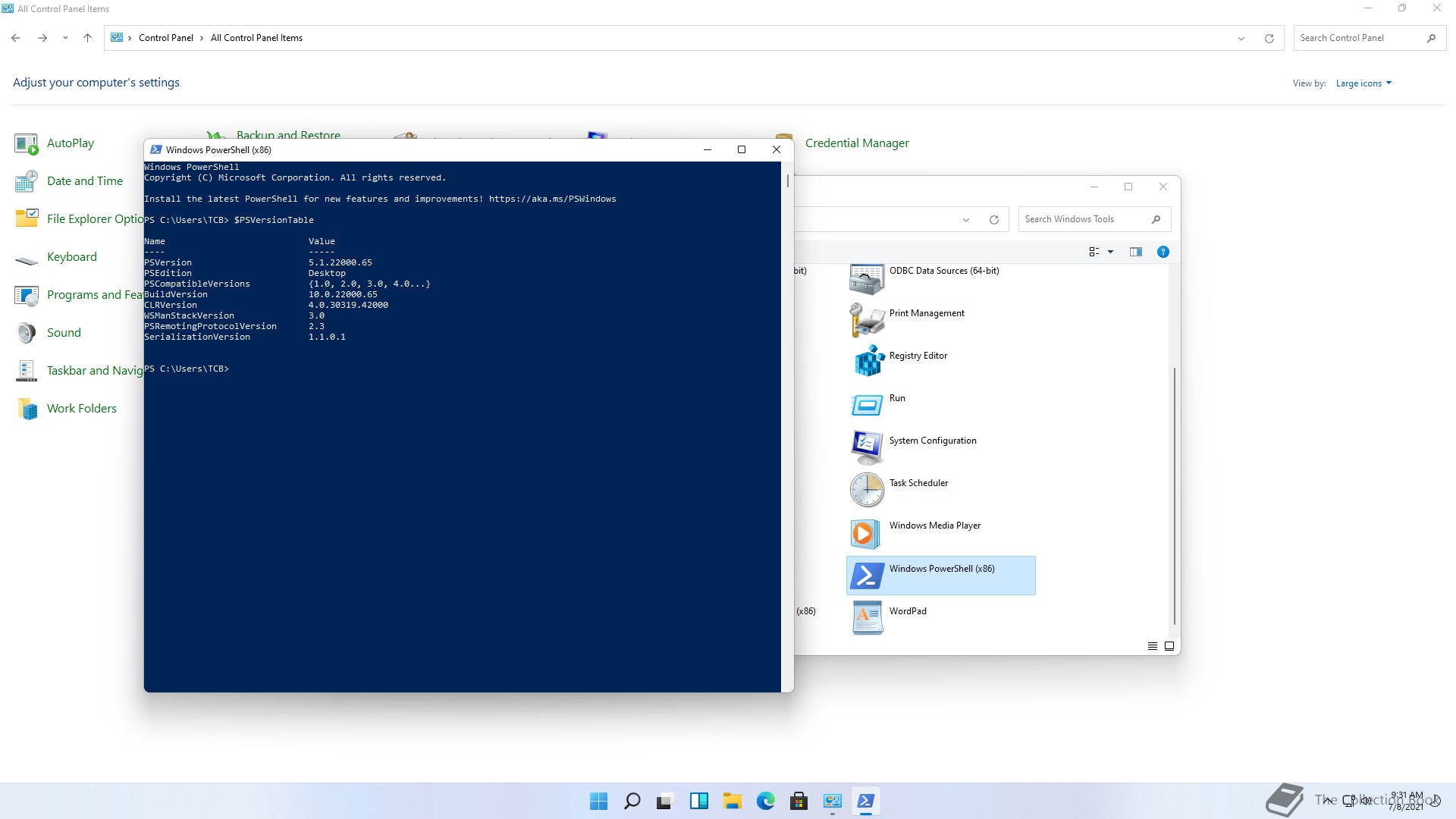Image resolution: width=1456 pixels, height=819 pixels.
Task: Open Microsoft Store from taskbar
Action: coord(799,801)
